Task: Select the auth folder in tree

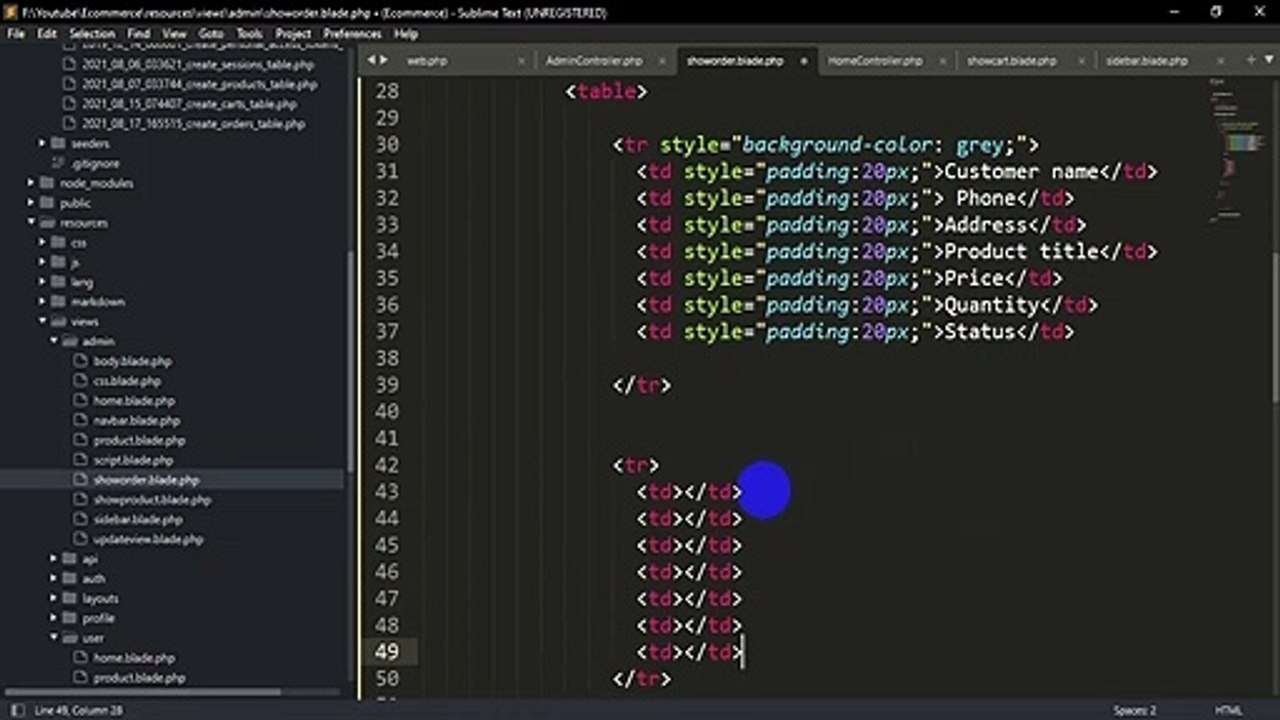Action: click(x=93, y=578)
